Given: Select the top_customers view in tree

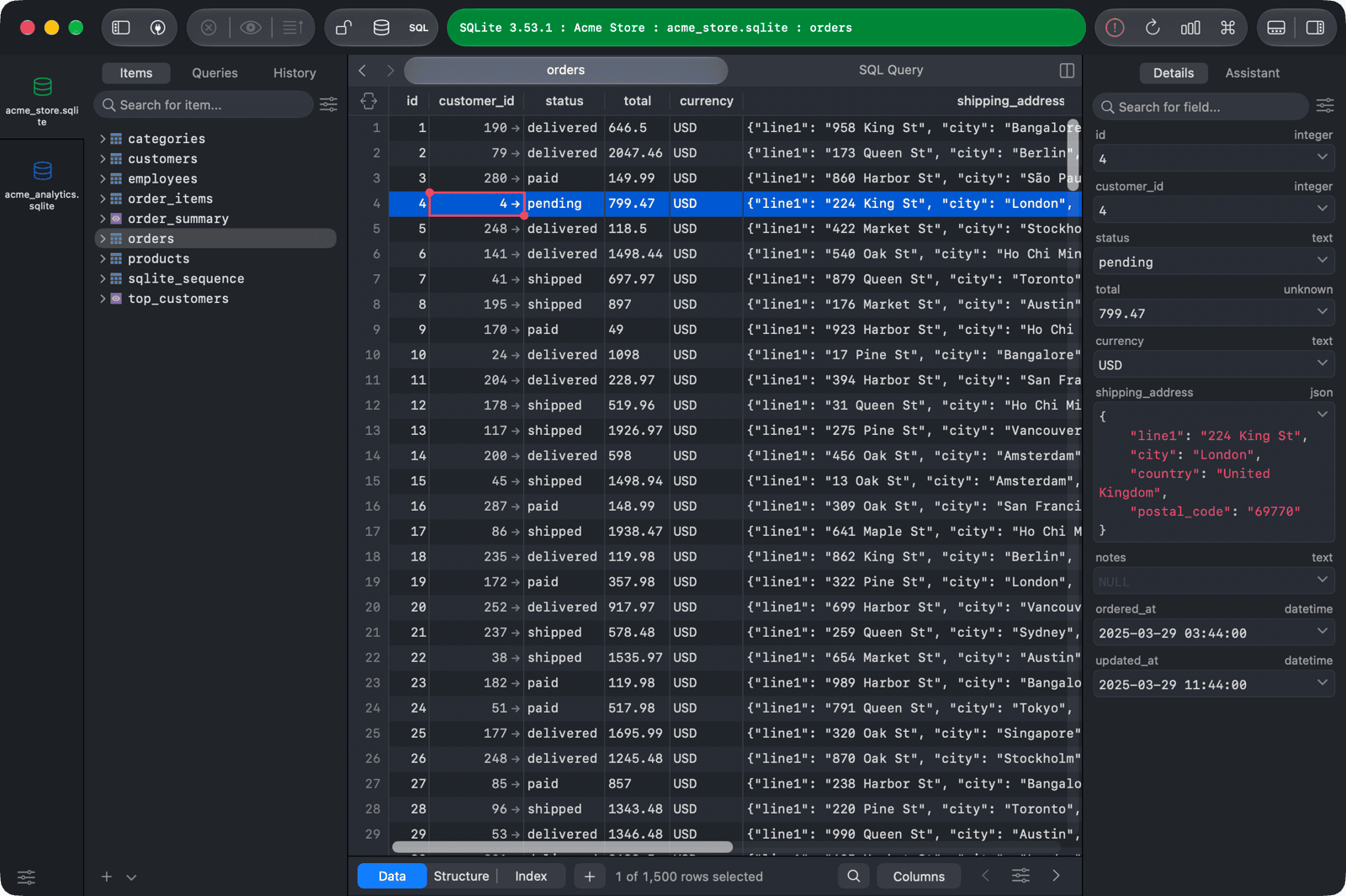Looking at the screenshot, I should pyautogui.click(x=178, y=299).
